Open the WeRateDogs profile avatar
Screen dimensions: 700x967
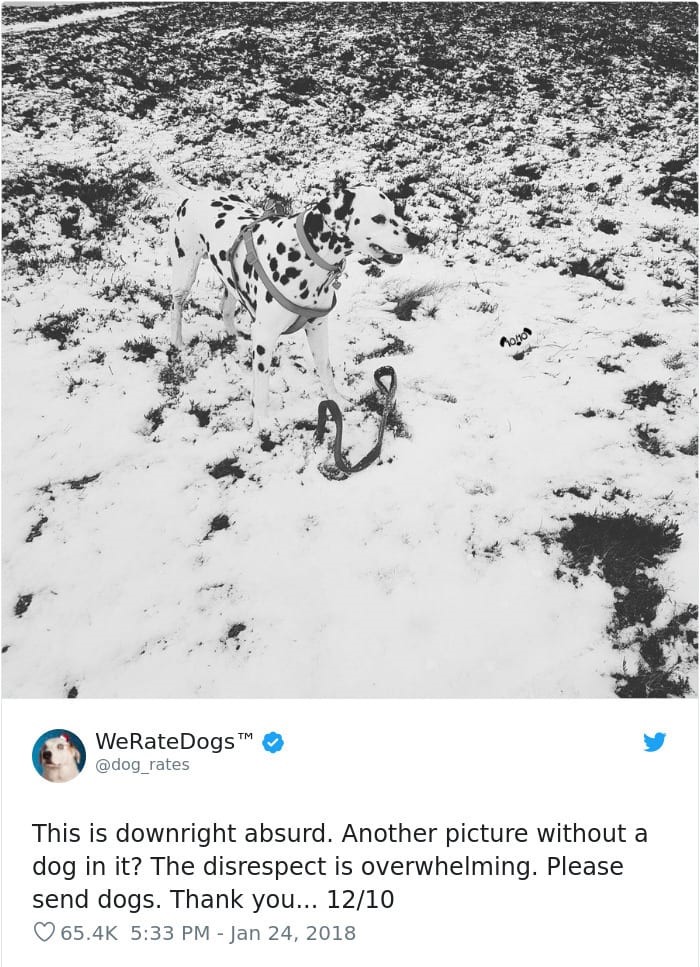pyautogui.click(x=59, y=755)
